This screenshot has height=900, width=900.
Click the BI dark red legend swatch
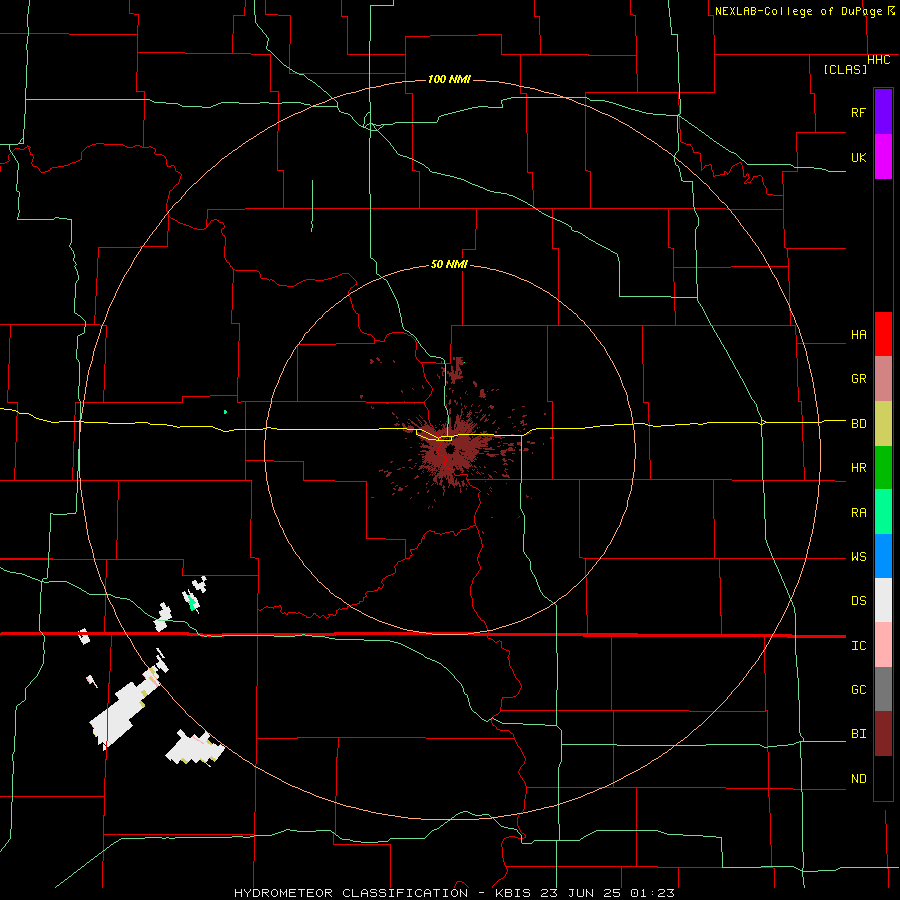[x=883, y=734]
